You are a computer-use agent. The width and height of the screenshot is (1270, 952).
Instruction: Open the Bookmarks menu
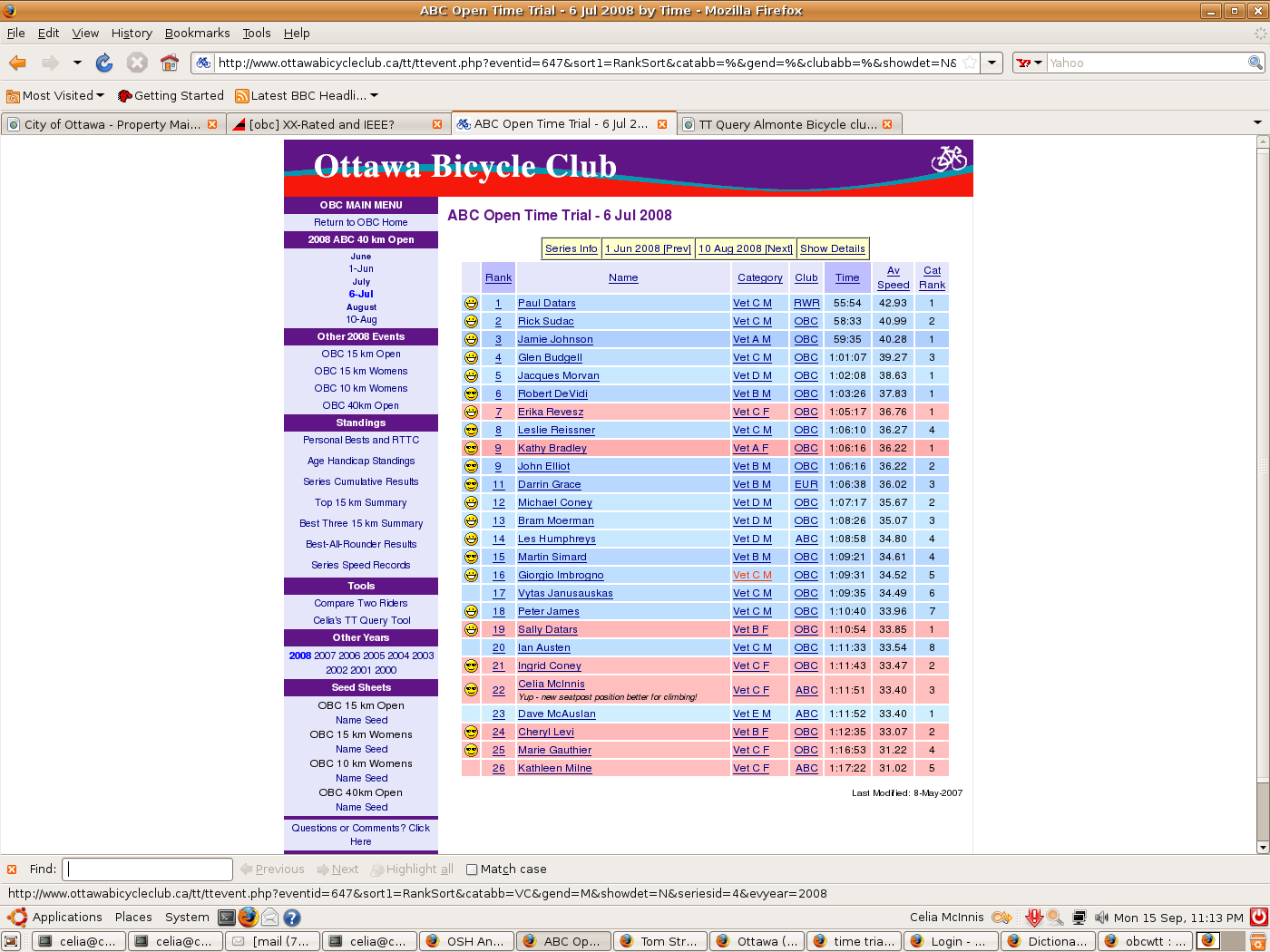[x=197, y=33]
